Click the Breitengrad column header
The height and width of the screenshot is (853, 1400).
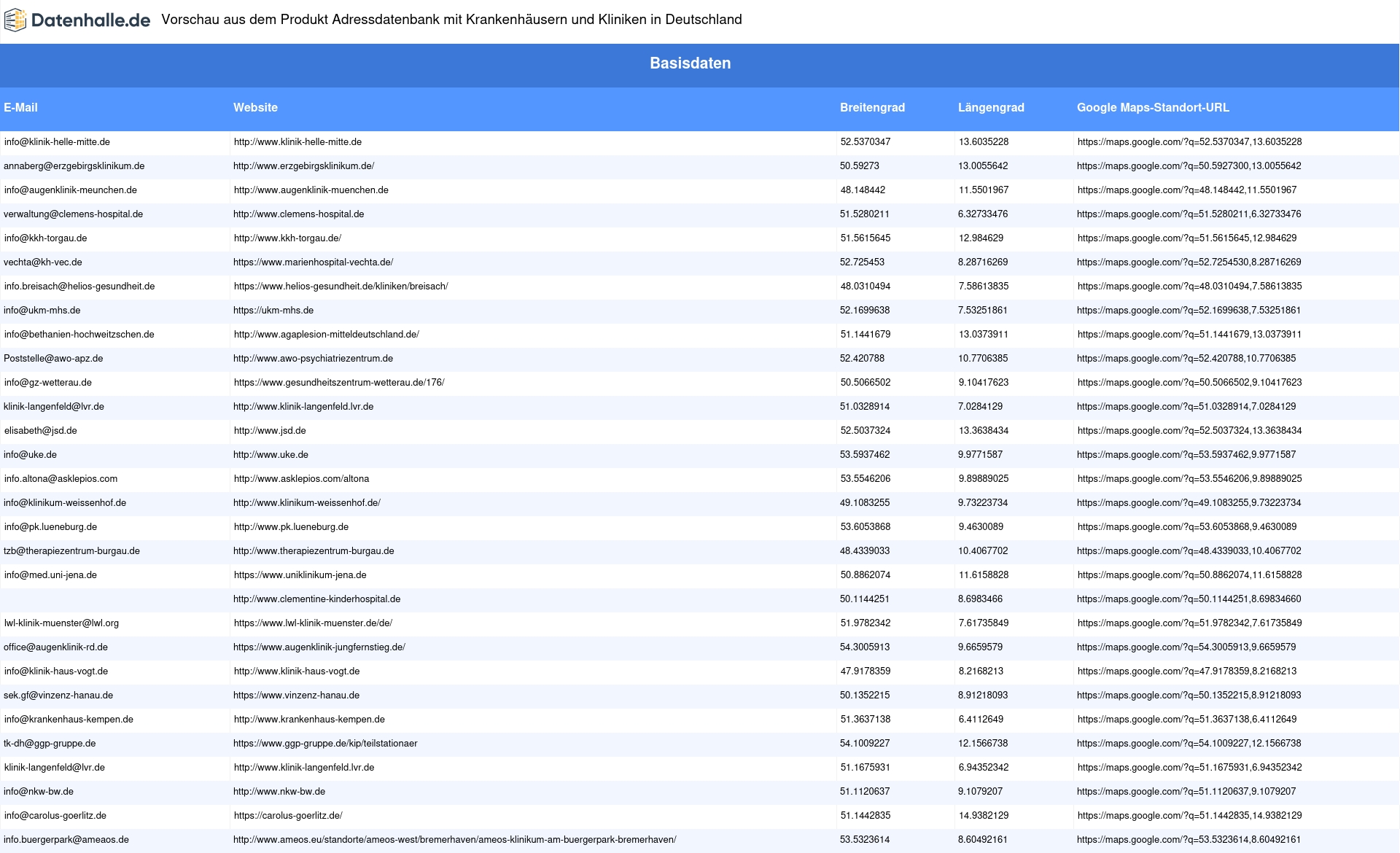(872, 107)
